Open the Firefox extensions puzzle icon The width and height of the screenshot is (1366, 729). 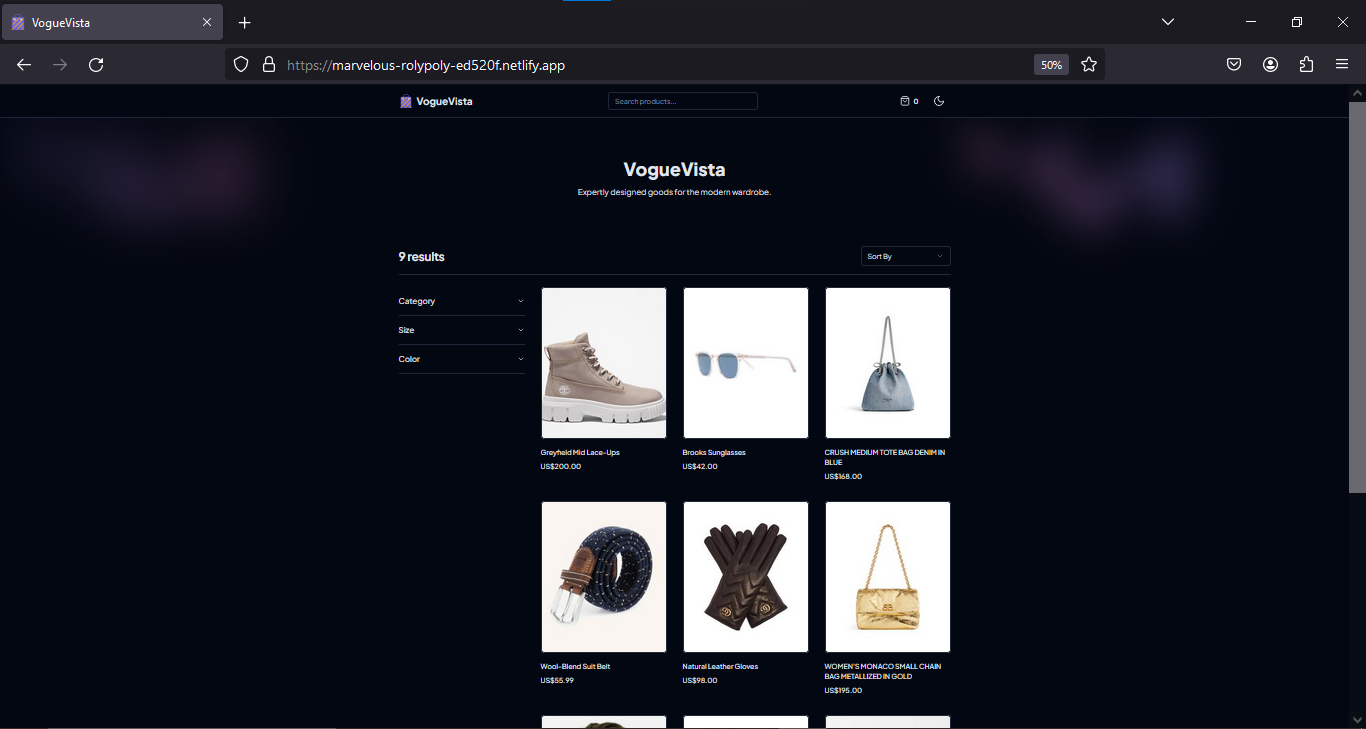coord(1306,65)
